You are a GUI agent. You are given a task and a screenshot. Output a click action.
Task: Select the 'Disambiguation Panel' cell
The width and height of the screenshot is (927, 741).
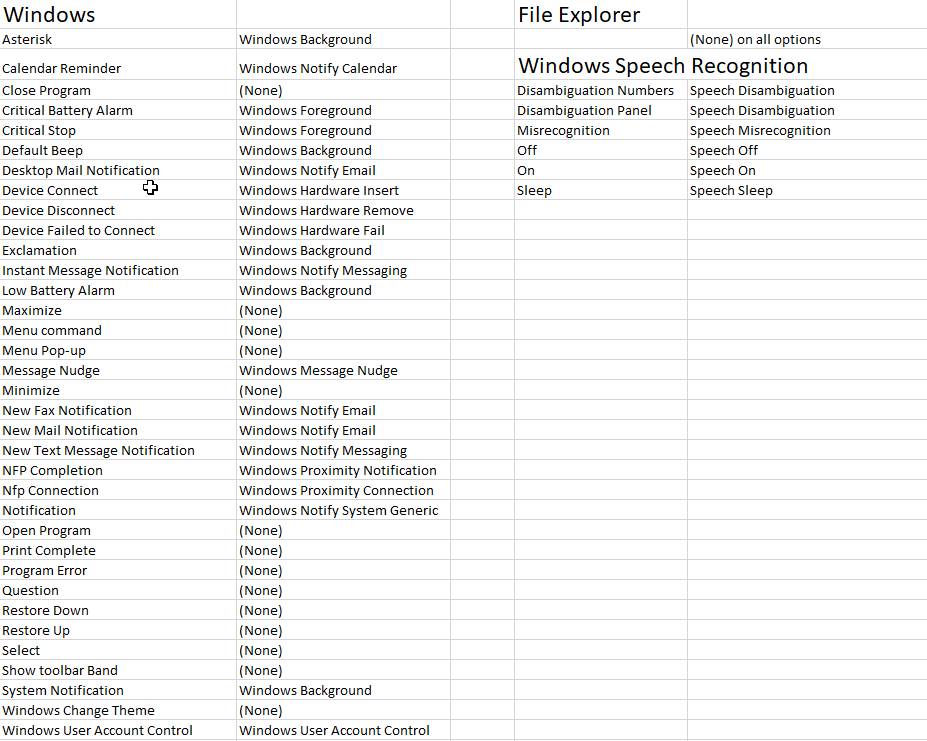tap(601, 110)
